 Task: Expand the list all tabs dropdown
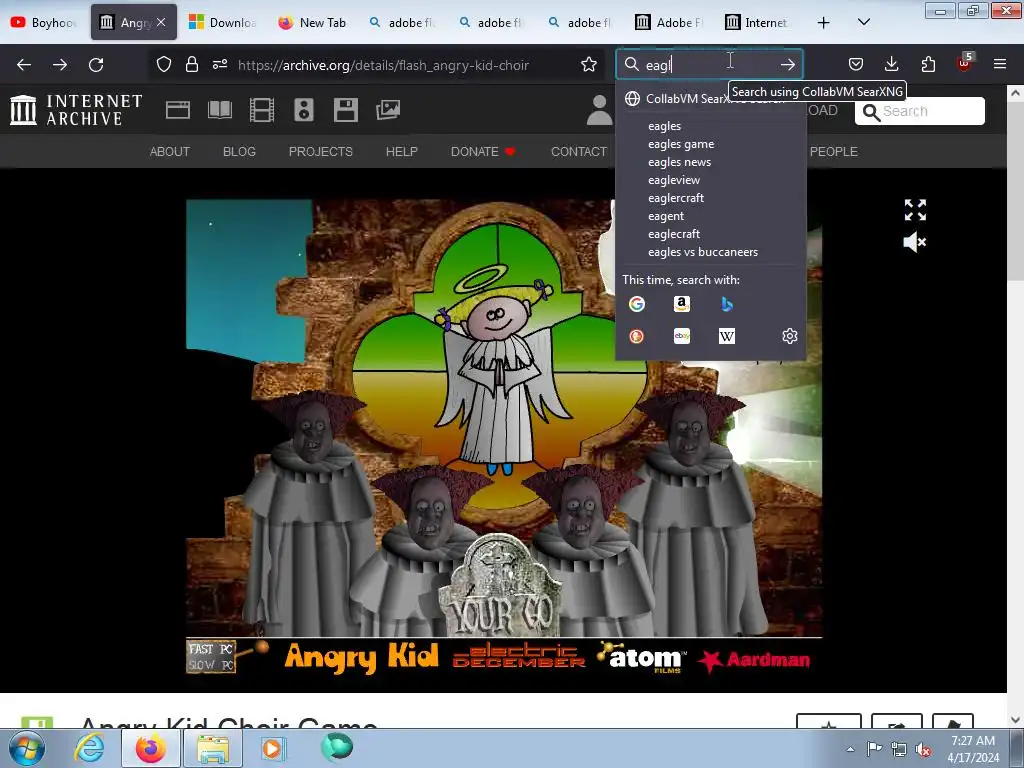pos(863,22)
